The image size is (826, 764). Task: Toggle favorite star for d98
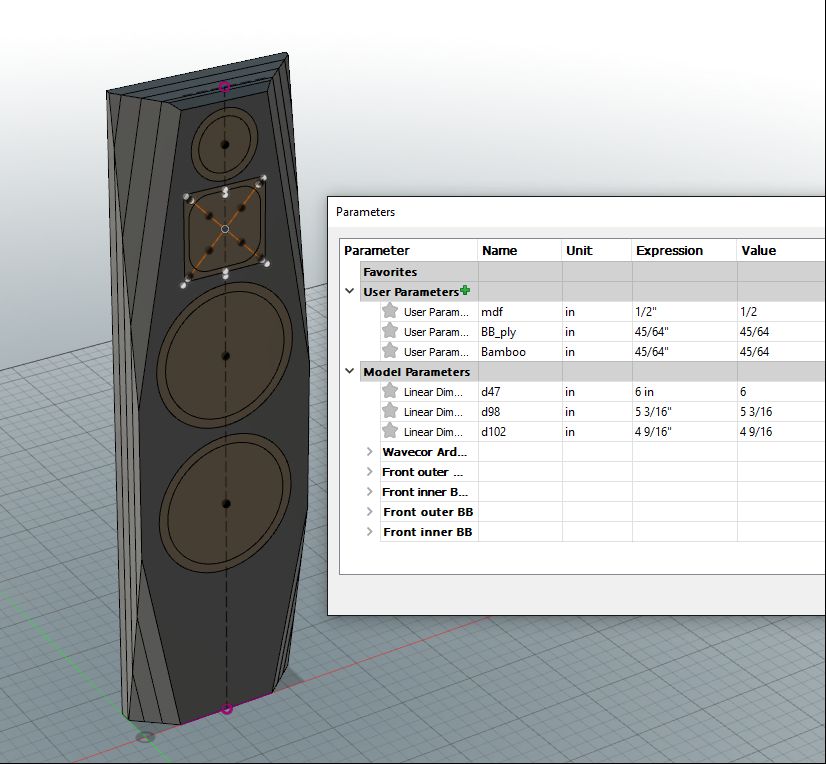[x=390, y=411]
